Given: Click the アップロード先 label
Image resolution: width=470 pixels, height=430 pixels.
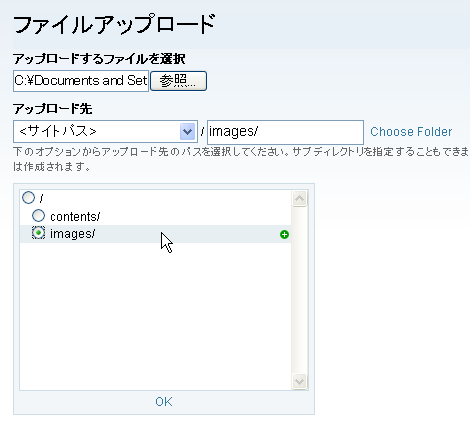Looking at the screenshot, I should [53, 109].
